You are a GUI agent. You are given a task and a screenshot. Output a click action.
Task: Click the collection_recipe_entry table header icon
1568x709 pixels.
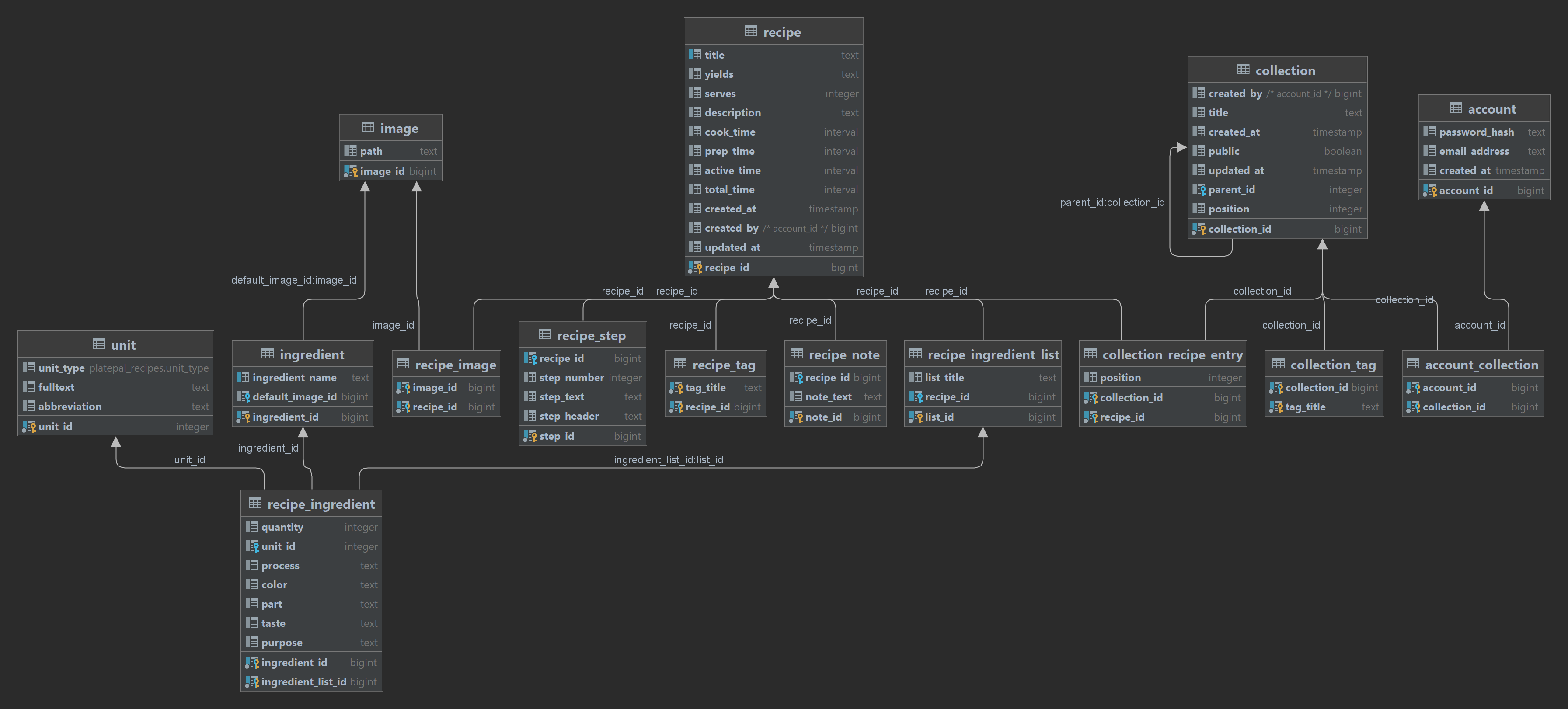pyautogui.click(x=1090, y=354)
